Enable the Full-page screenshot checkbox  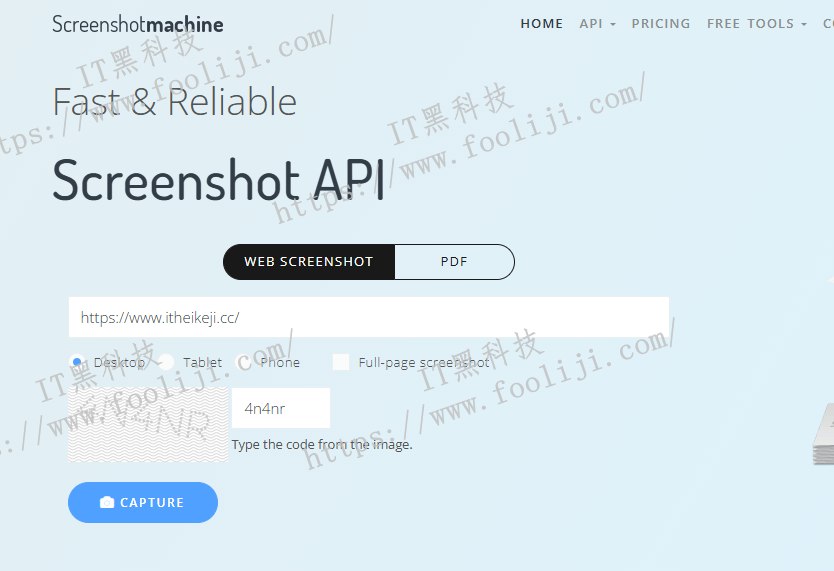(341, 362)
